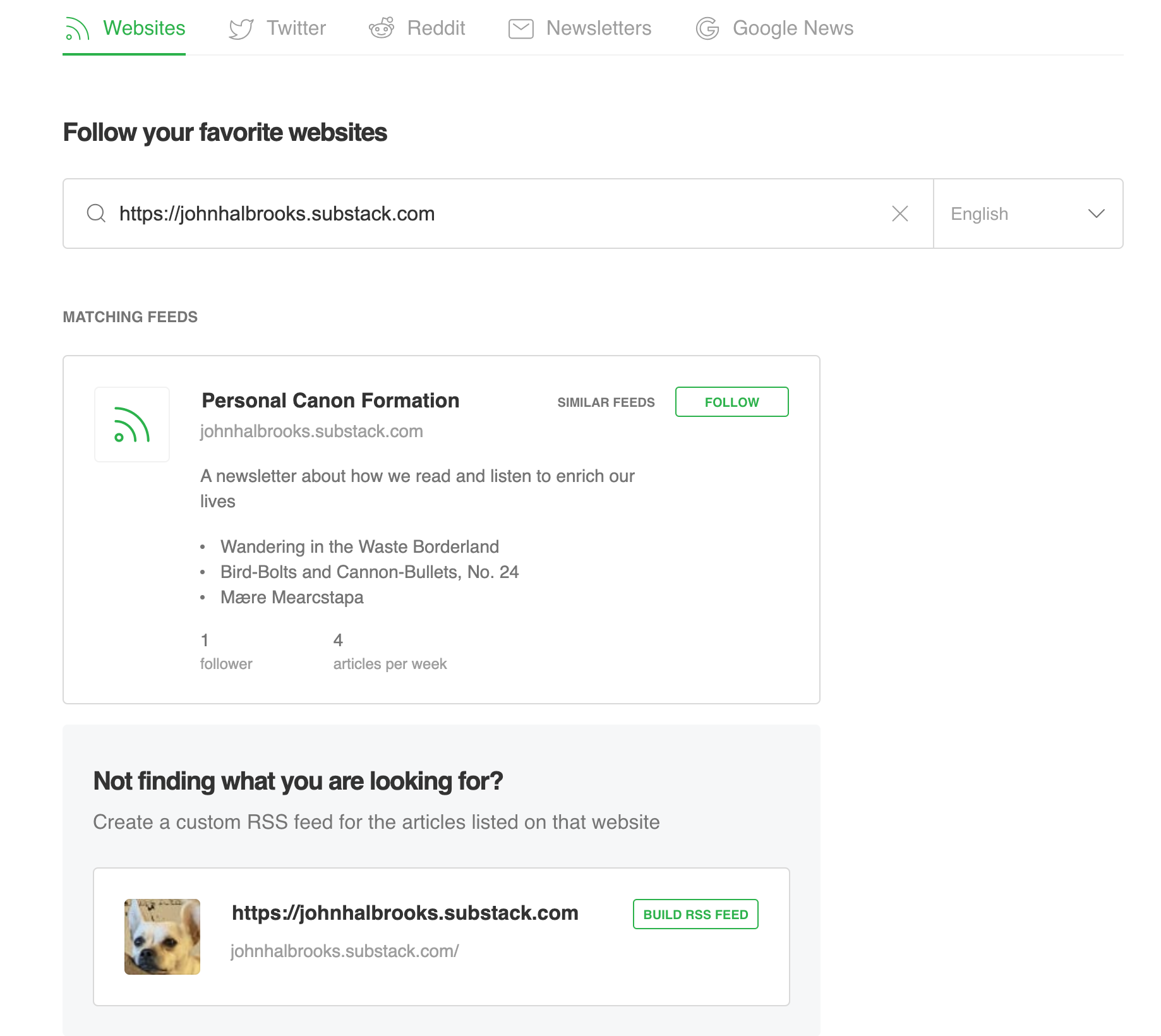This screenshot has height=1036, width=1161.
Task: Switch to the Websites tab
Action: 124,28
